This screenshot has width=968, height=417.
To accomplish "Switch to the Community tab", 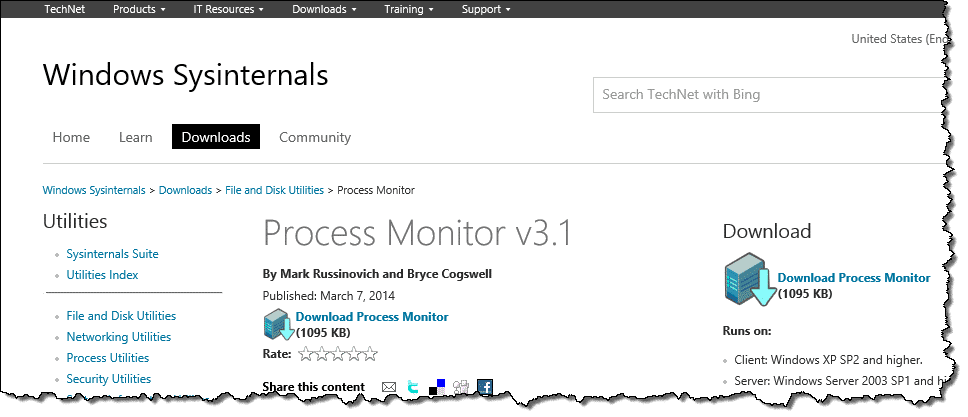I will (315, 137).
